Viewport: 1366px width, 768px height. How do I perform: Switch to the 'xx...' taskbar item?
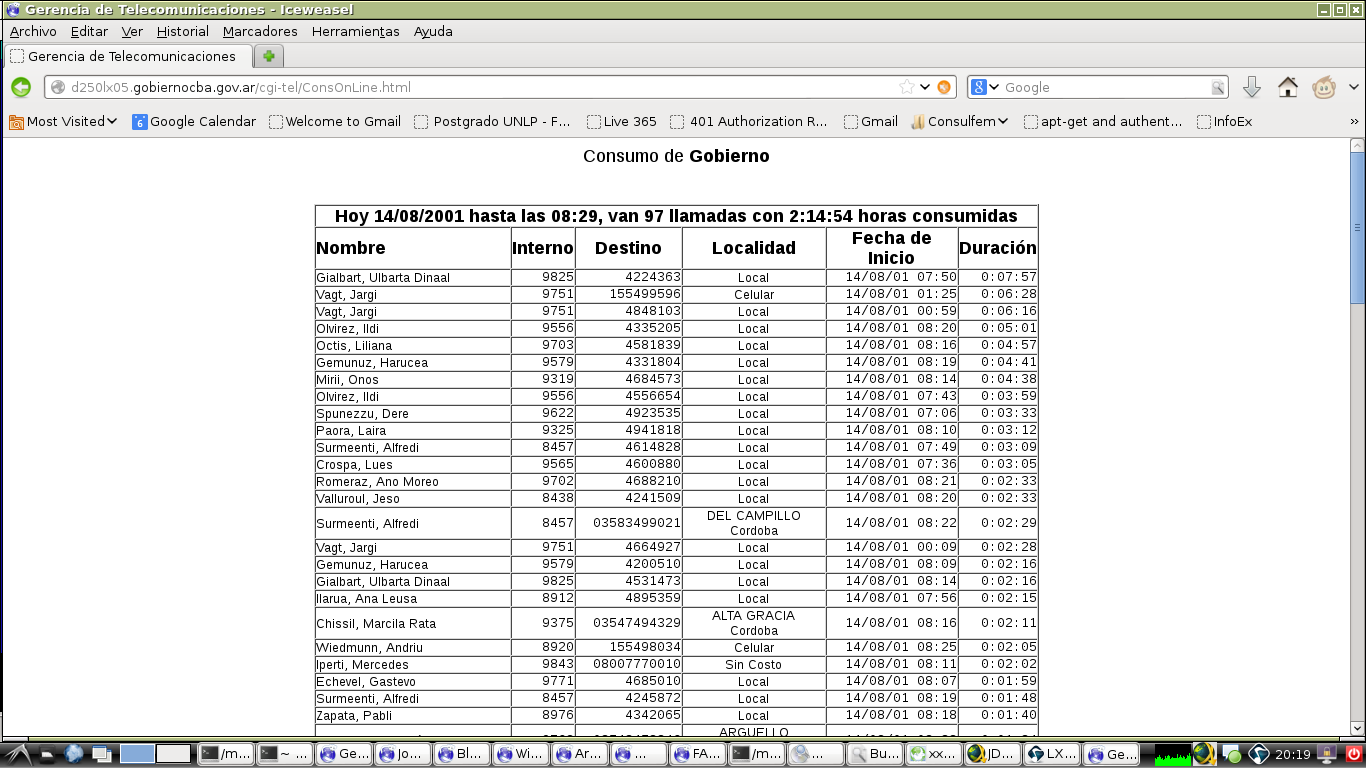point(933,754)
